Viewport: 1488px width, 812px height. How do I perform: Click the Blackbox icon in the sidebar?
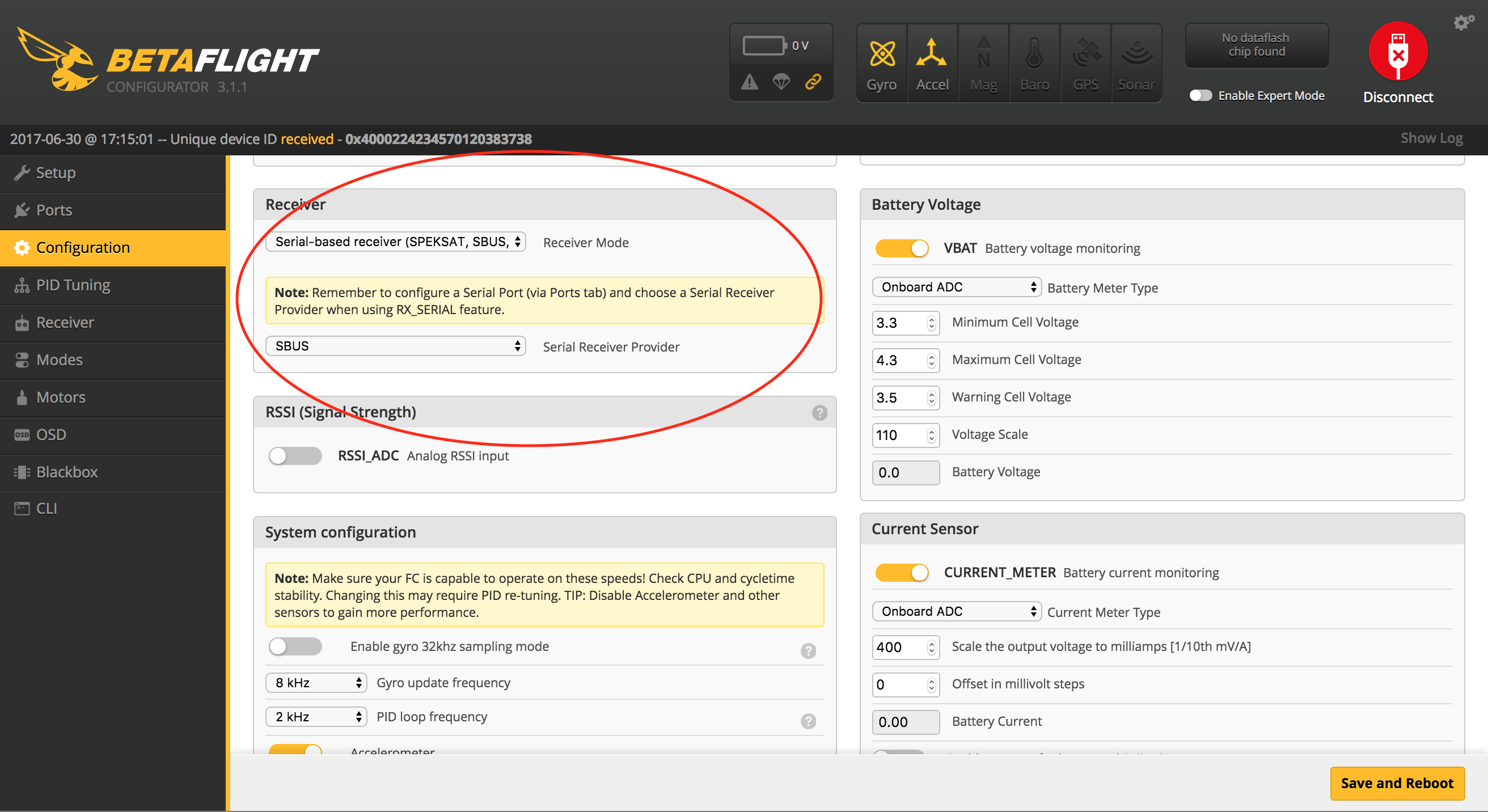click(x=22, y=472)
